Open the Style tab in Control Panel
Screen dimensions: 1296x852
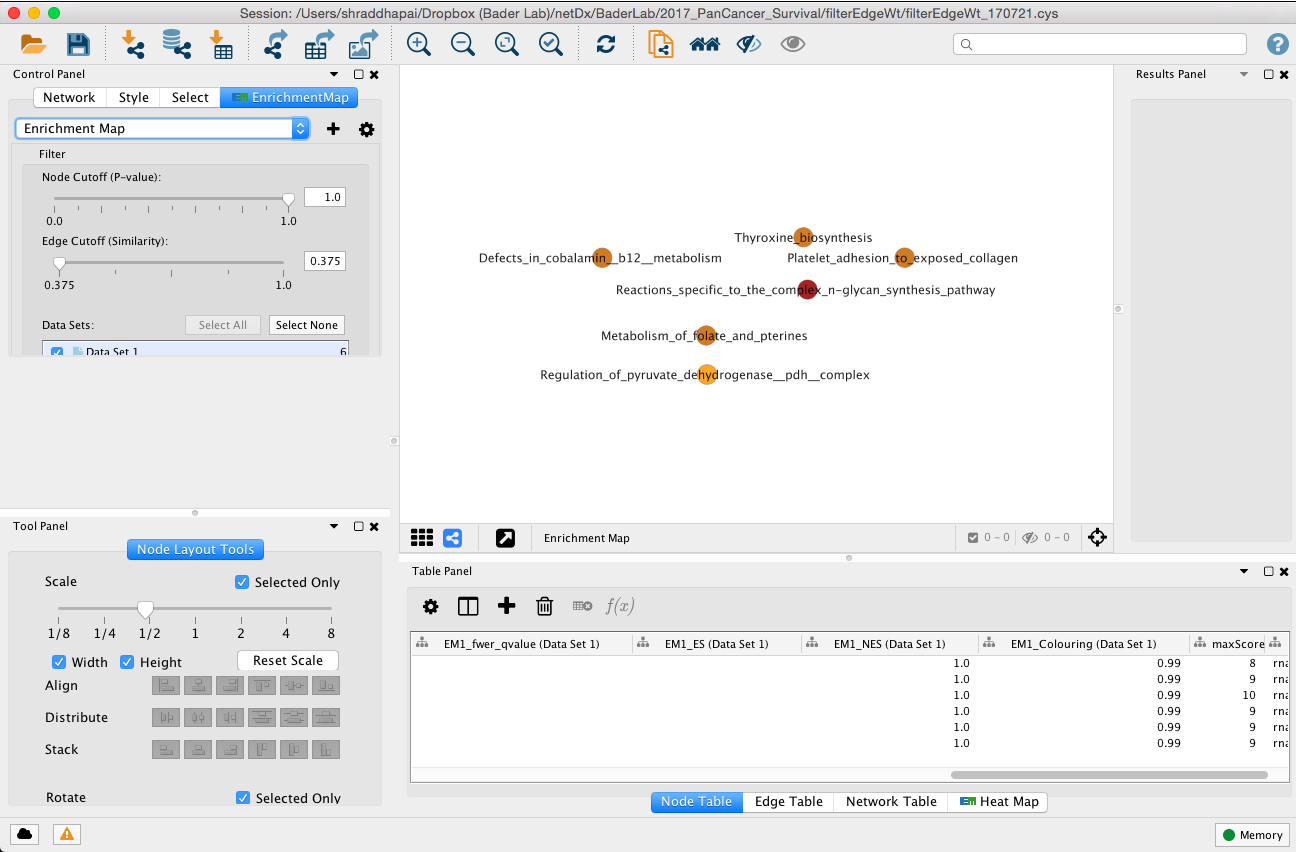[x=132, y=97]
